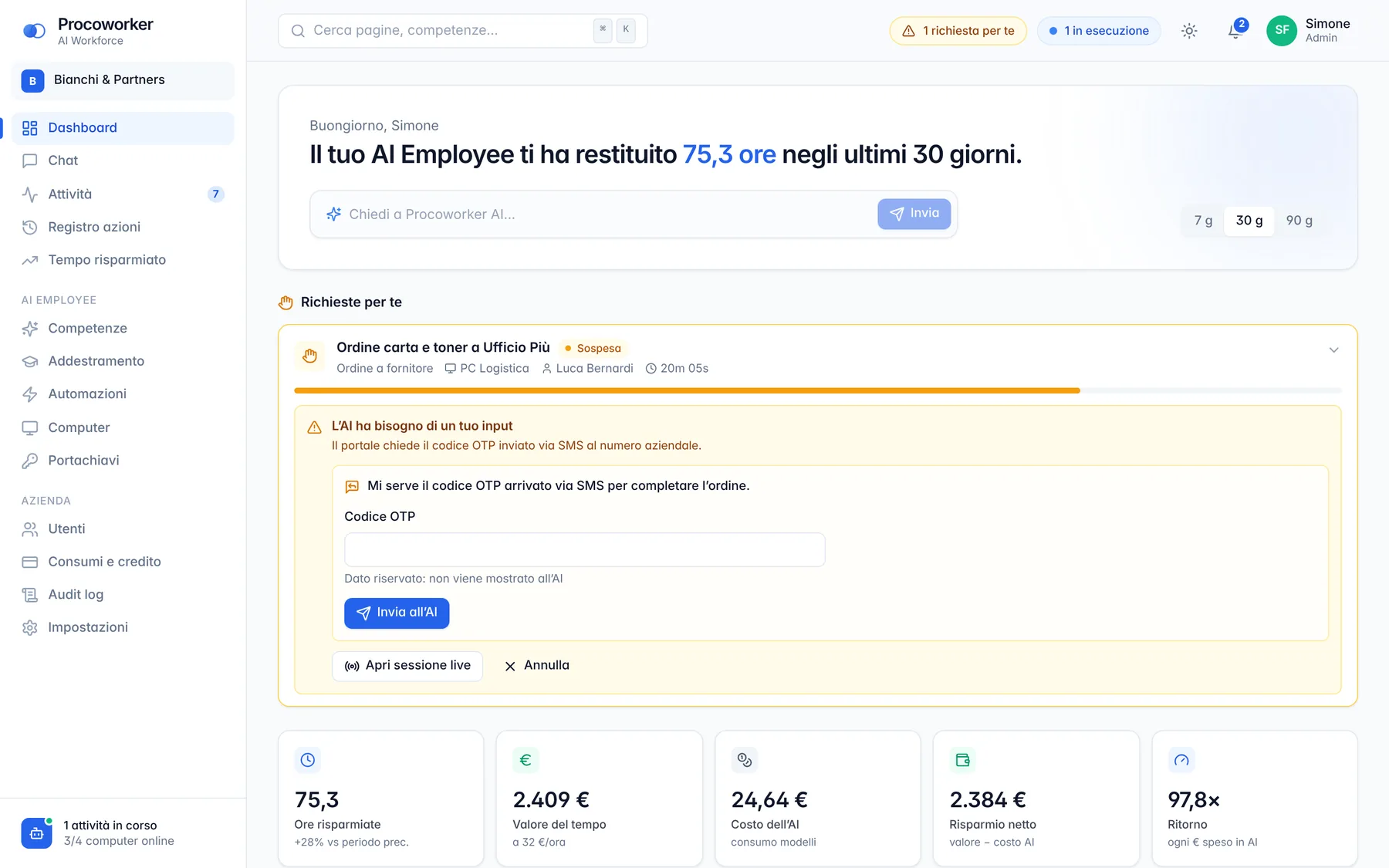Select the 7 g time range
Viewport: 1389px width, 868px height.
pyautogui.click(x=1203, y=221)
